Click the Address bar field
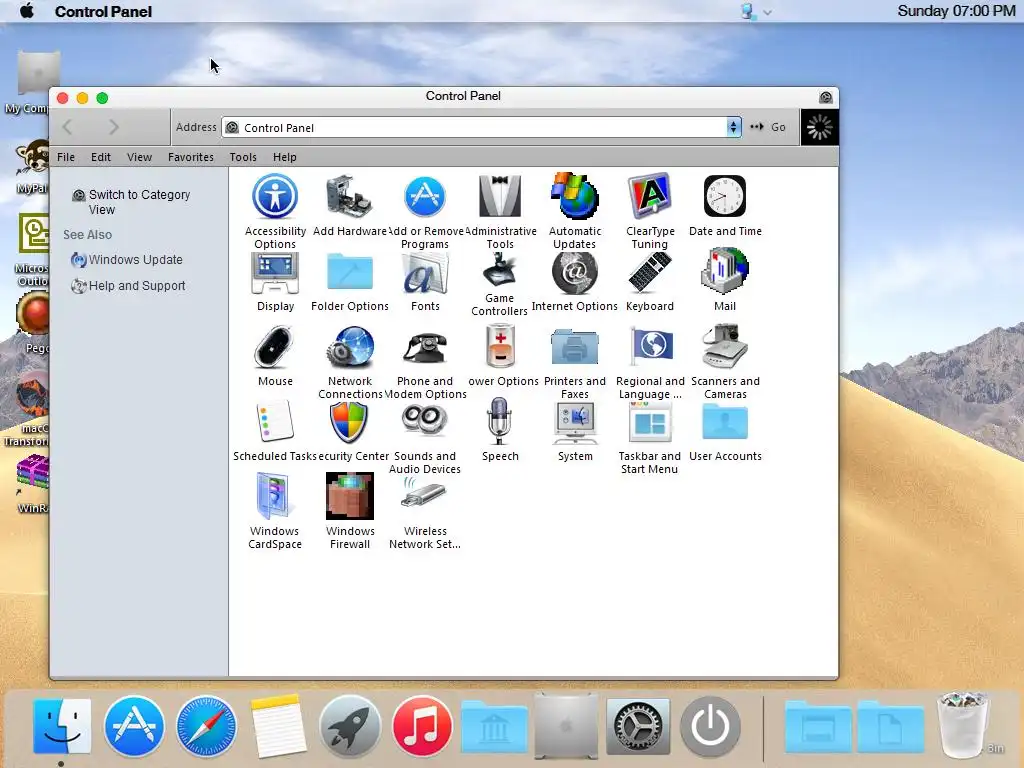Screen dimensions: 1024x768 [481, 127]
